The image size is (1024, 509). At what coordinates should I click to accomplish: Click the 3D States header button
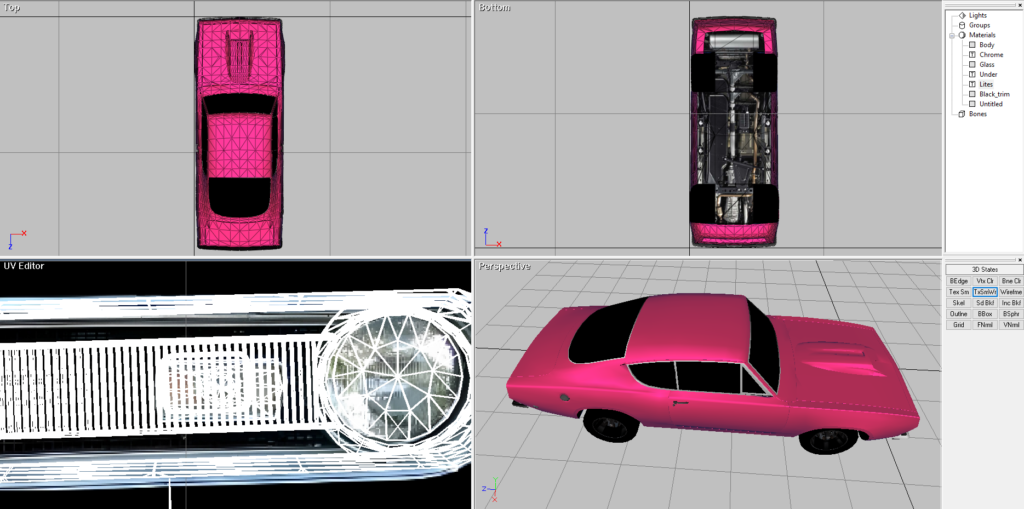tap(984, 270)
